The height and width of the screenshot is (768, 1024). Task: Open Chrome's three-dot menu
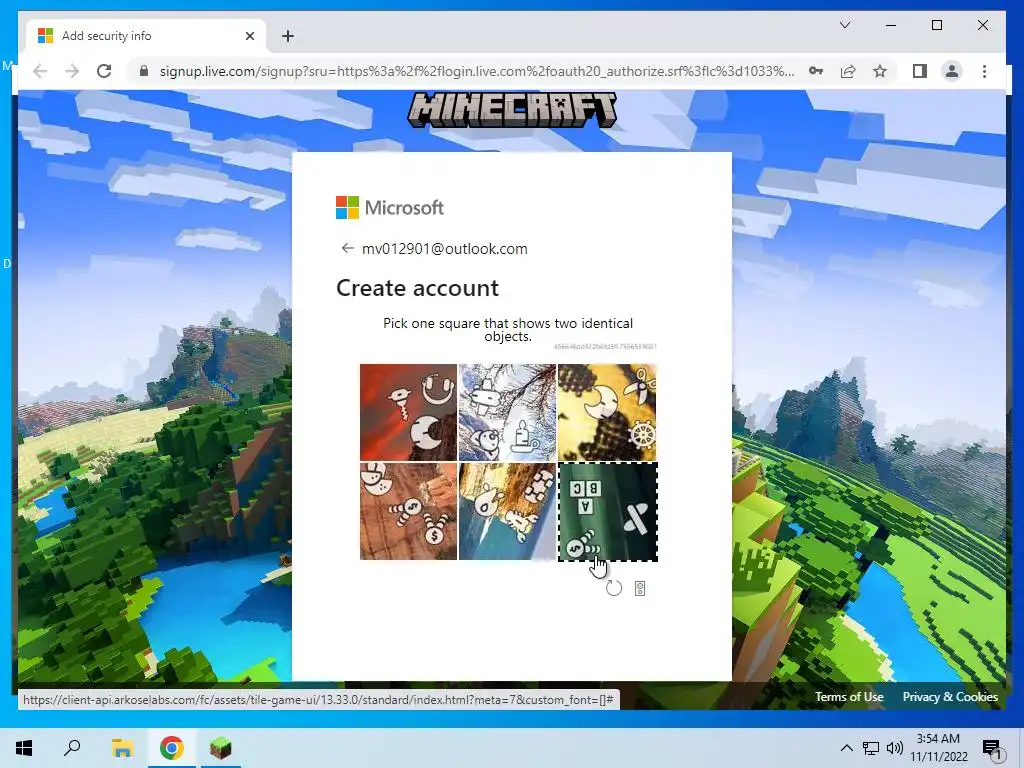(x=984, y=71)
